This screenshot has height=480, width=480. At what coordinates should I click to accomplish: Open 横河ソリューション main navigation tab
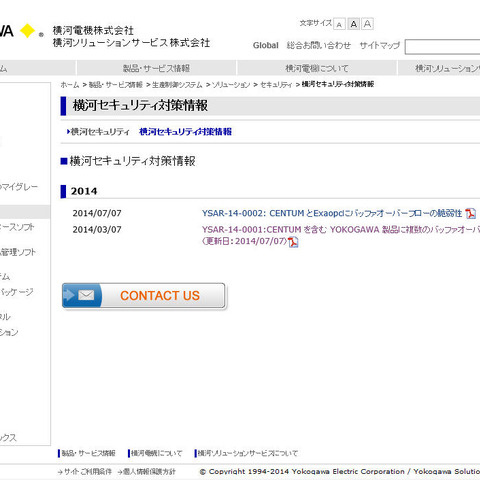pyautogui.click(x=439, y=68)
